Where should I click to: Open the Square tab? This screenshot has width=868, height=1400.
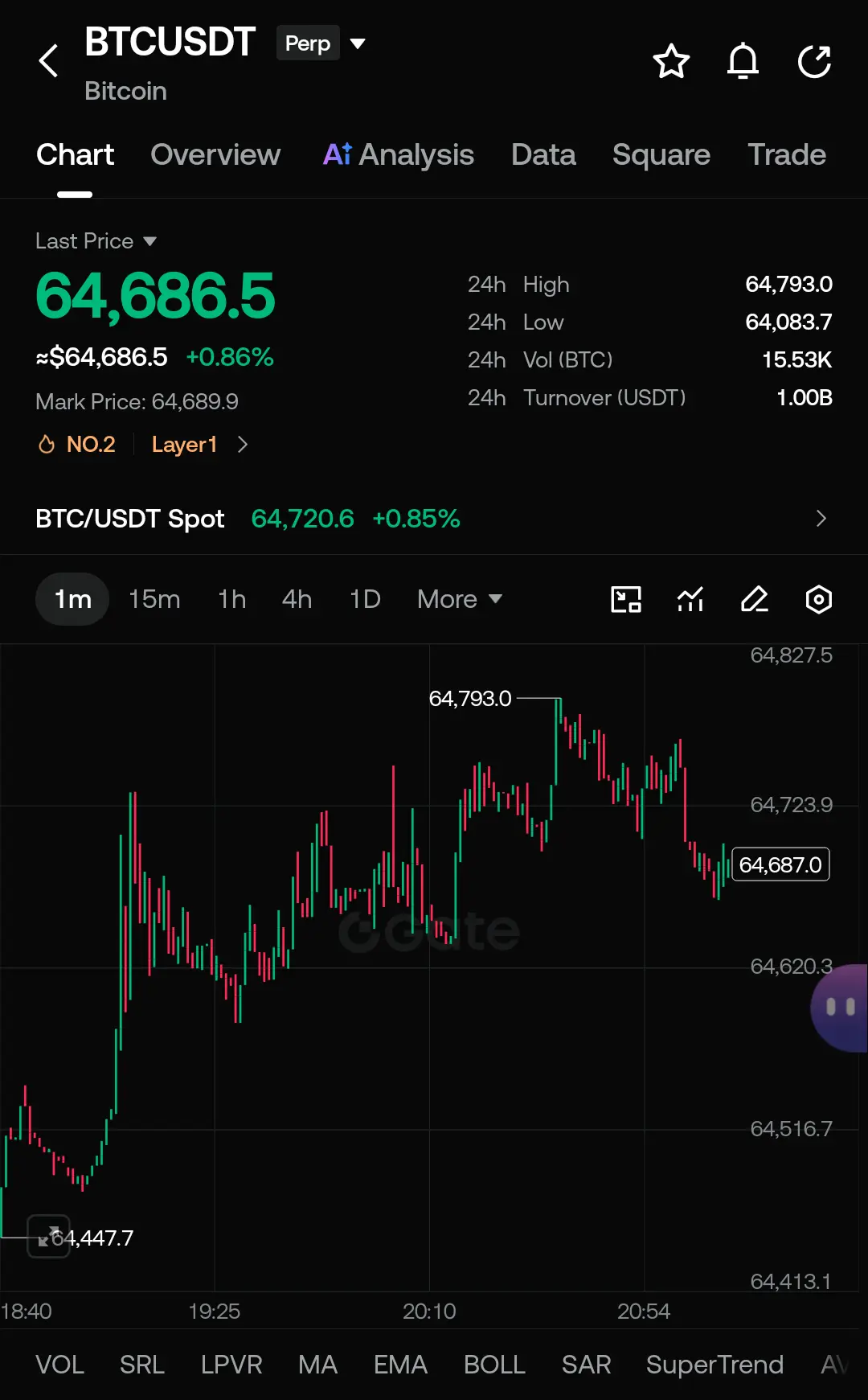pos(661,154)
